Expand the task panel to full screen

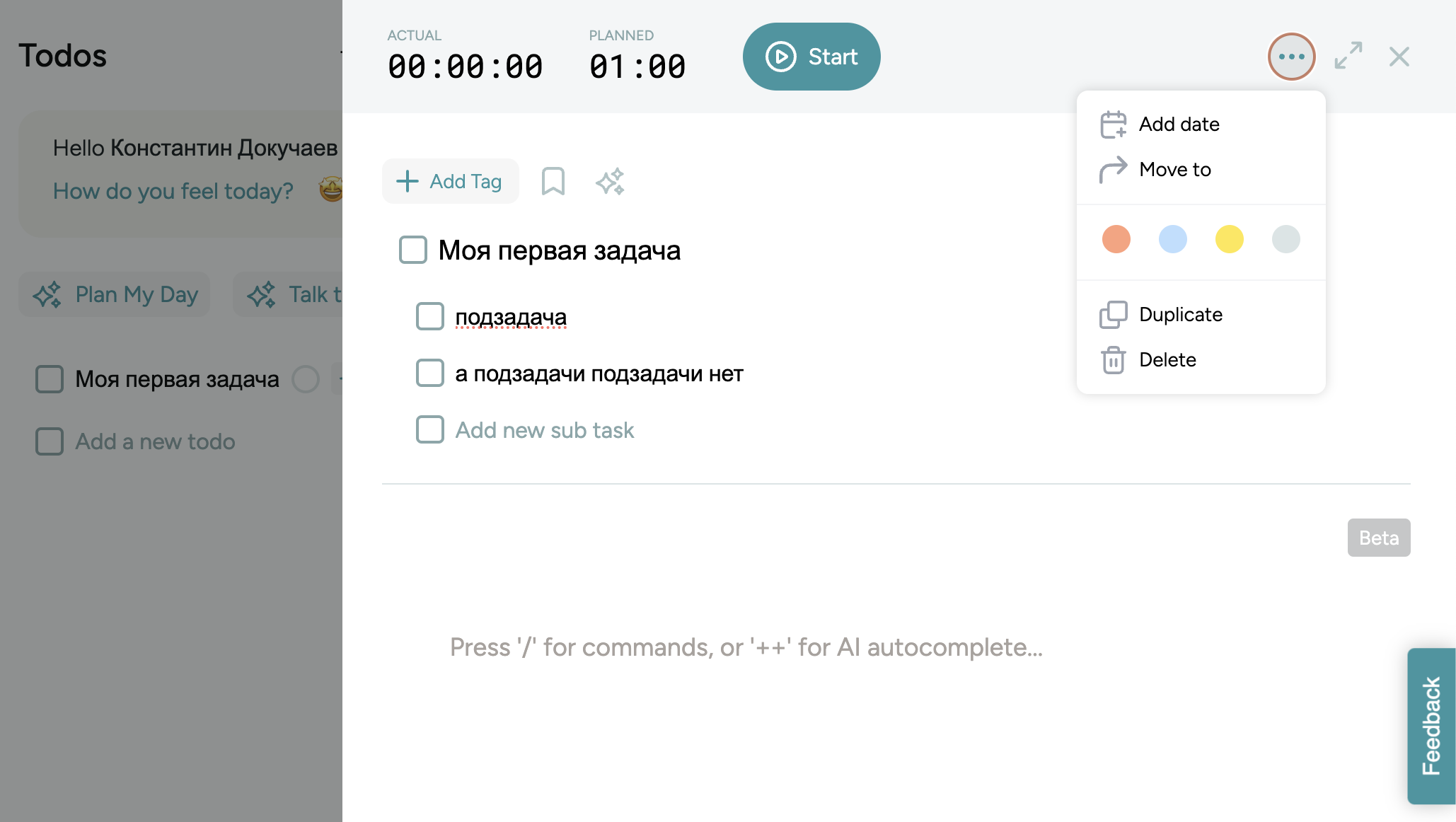(1348, 56)
